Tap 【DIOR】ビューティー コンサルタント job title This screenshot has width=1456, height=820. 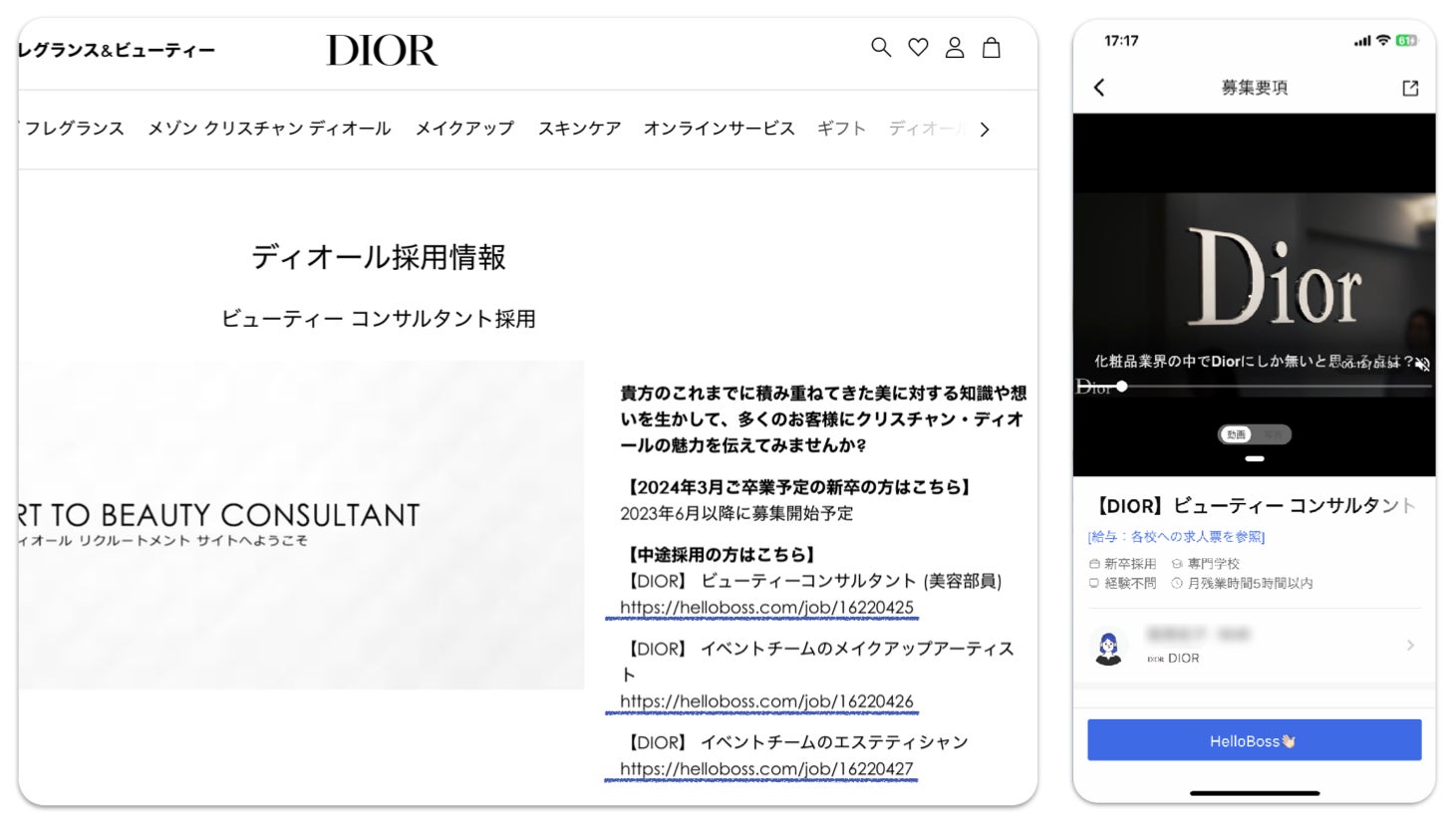point(1254,506)
